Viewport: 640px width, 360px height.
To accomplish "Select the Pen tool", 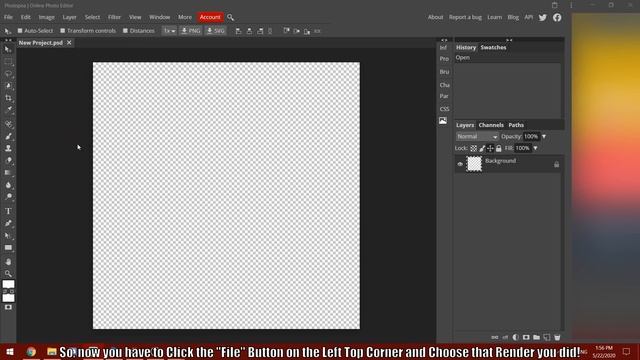I will coord(8,223).
